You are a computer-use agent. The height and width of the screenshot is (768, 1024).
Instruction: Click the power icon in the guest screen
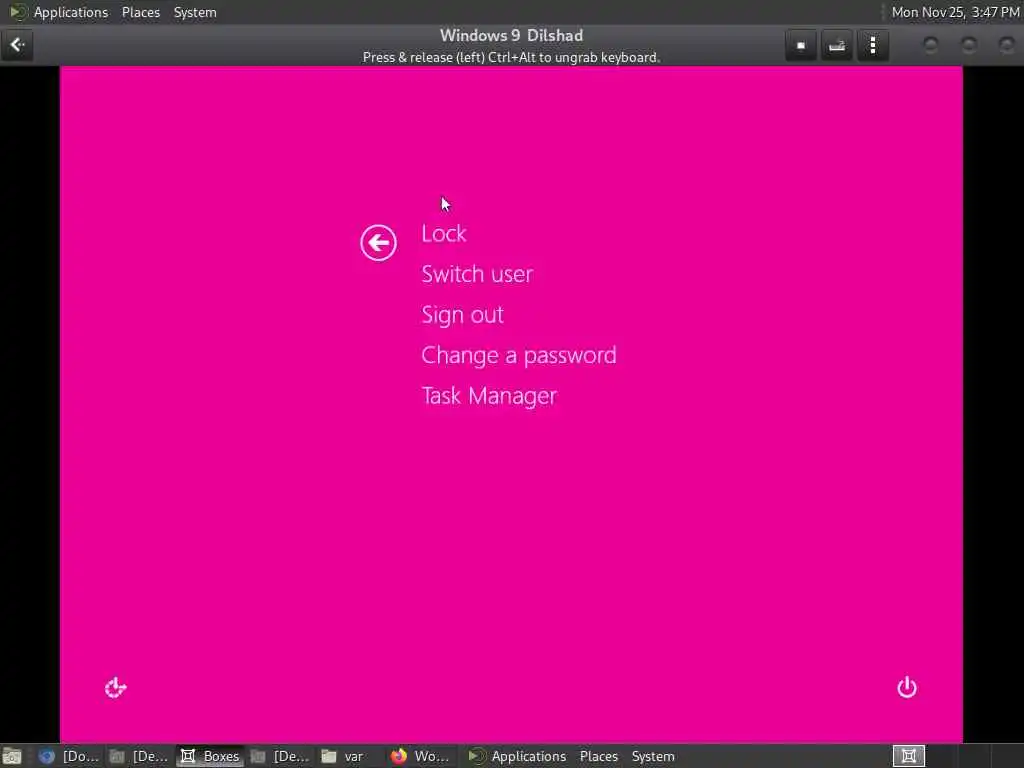pyautogui.click(x=906, y=687)
